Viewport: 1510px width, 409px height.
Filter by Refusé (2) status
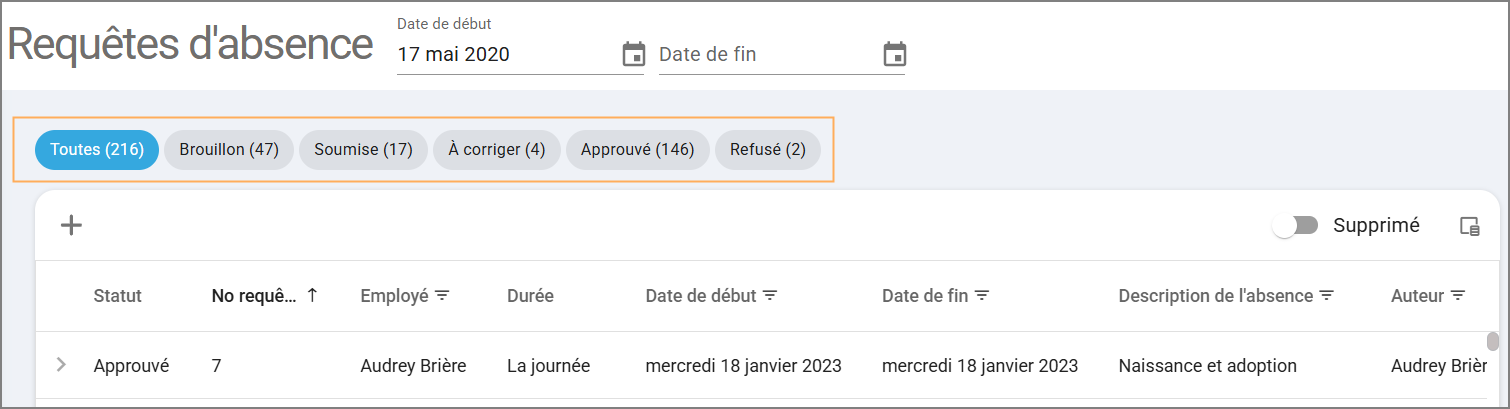point(768,150)
